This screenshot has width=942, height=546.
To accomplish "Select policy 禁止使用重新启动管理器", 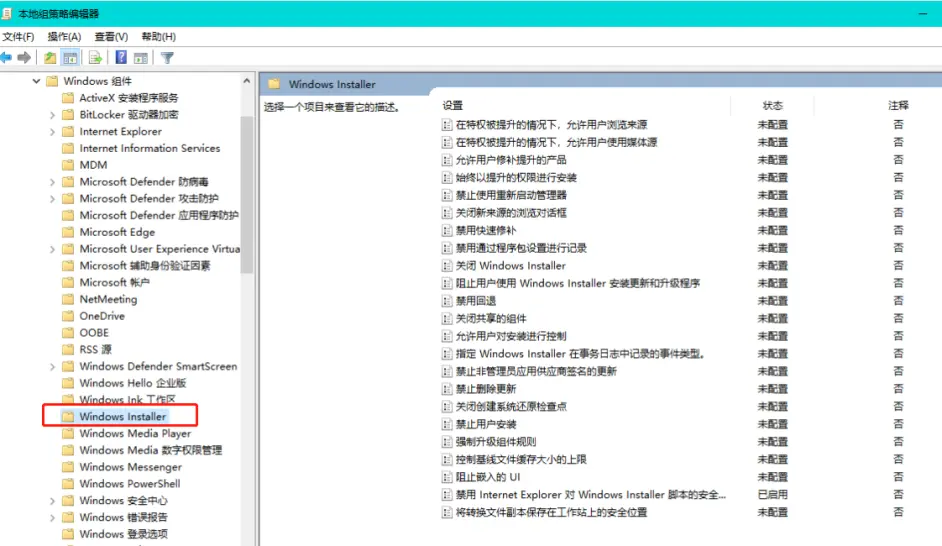I will pos(511,195).
